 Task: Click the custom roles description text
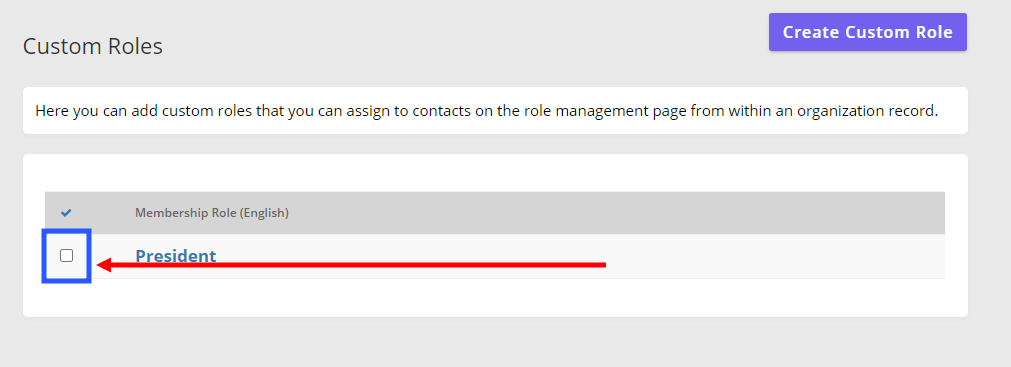tap(486, 111)
